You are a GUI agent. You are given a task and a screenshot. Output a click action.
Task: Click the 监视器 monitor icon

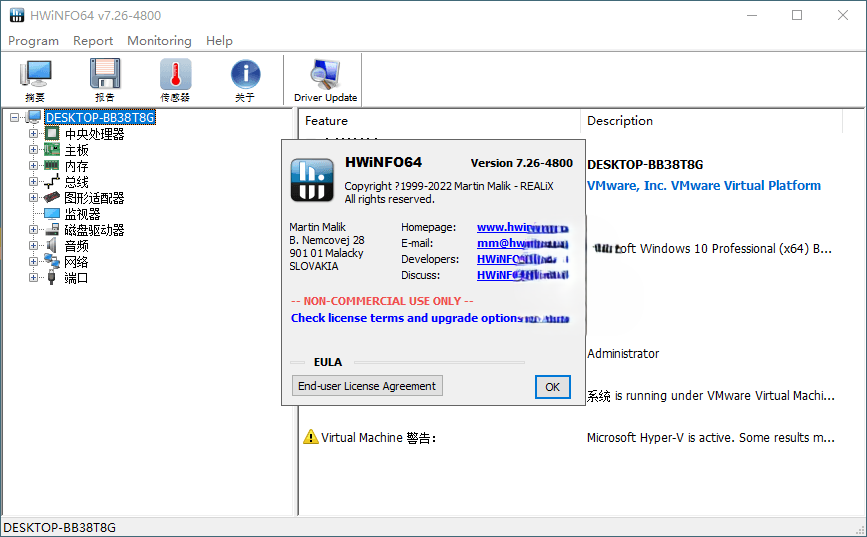(x=52, y=213)
